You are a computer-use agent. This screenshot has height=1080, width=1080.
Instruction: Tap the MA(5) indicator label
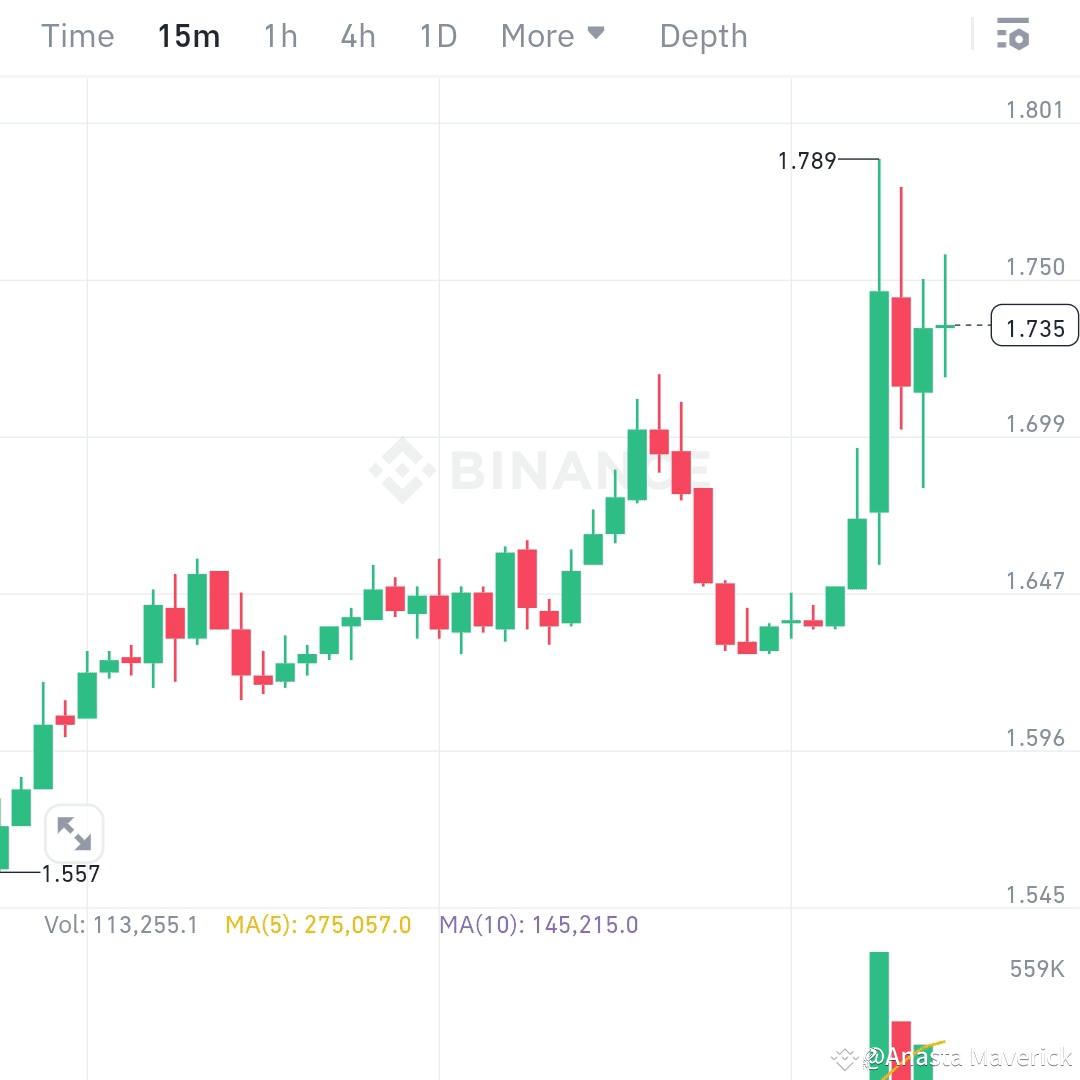pyautogui.click(x=318, y=925)
